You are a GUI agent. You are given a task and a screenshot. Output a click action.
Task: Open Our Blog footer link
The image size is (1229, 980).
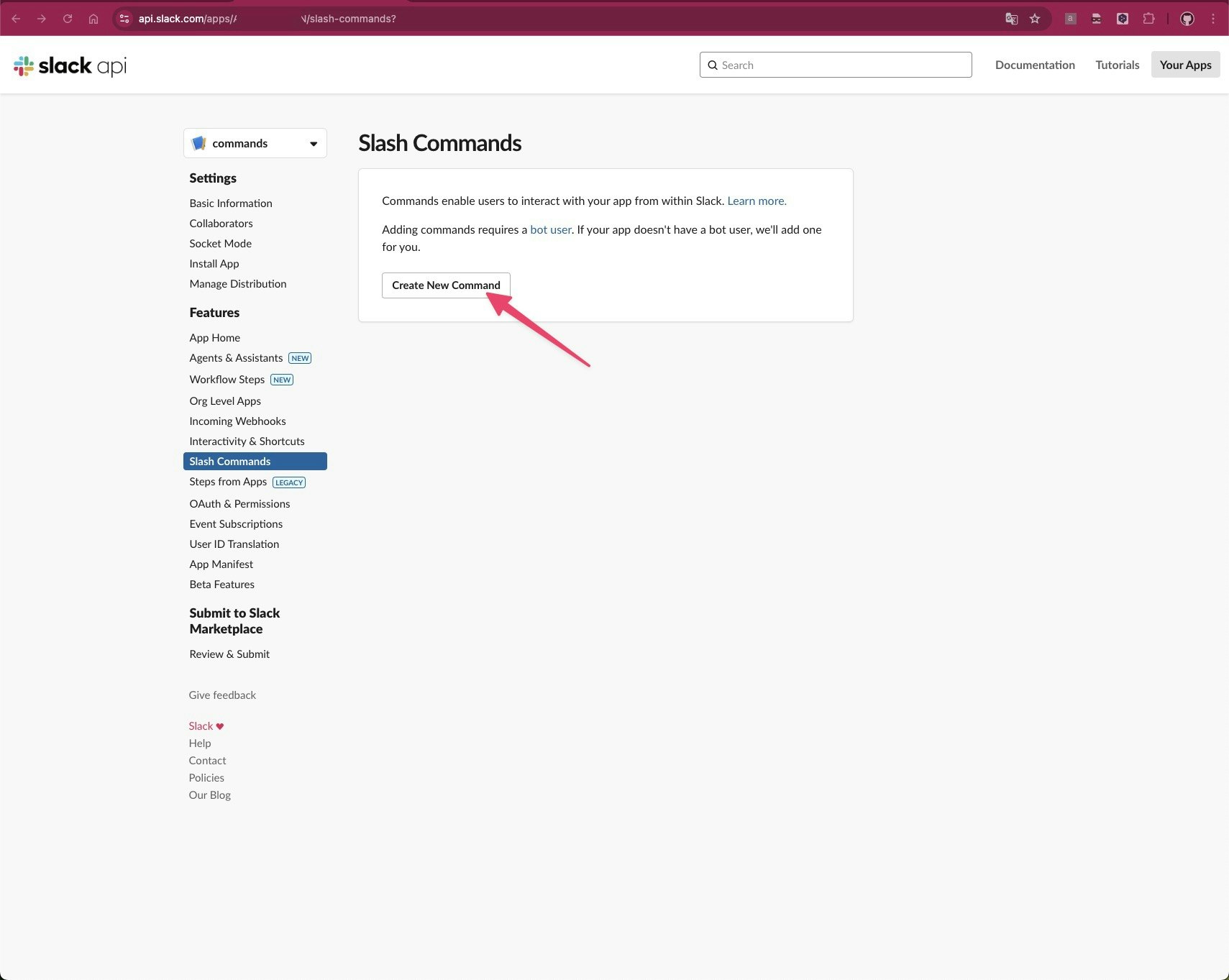209,795
